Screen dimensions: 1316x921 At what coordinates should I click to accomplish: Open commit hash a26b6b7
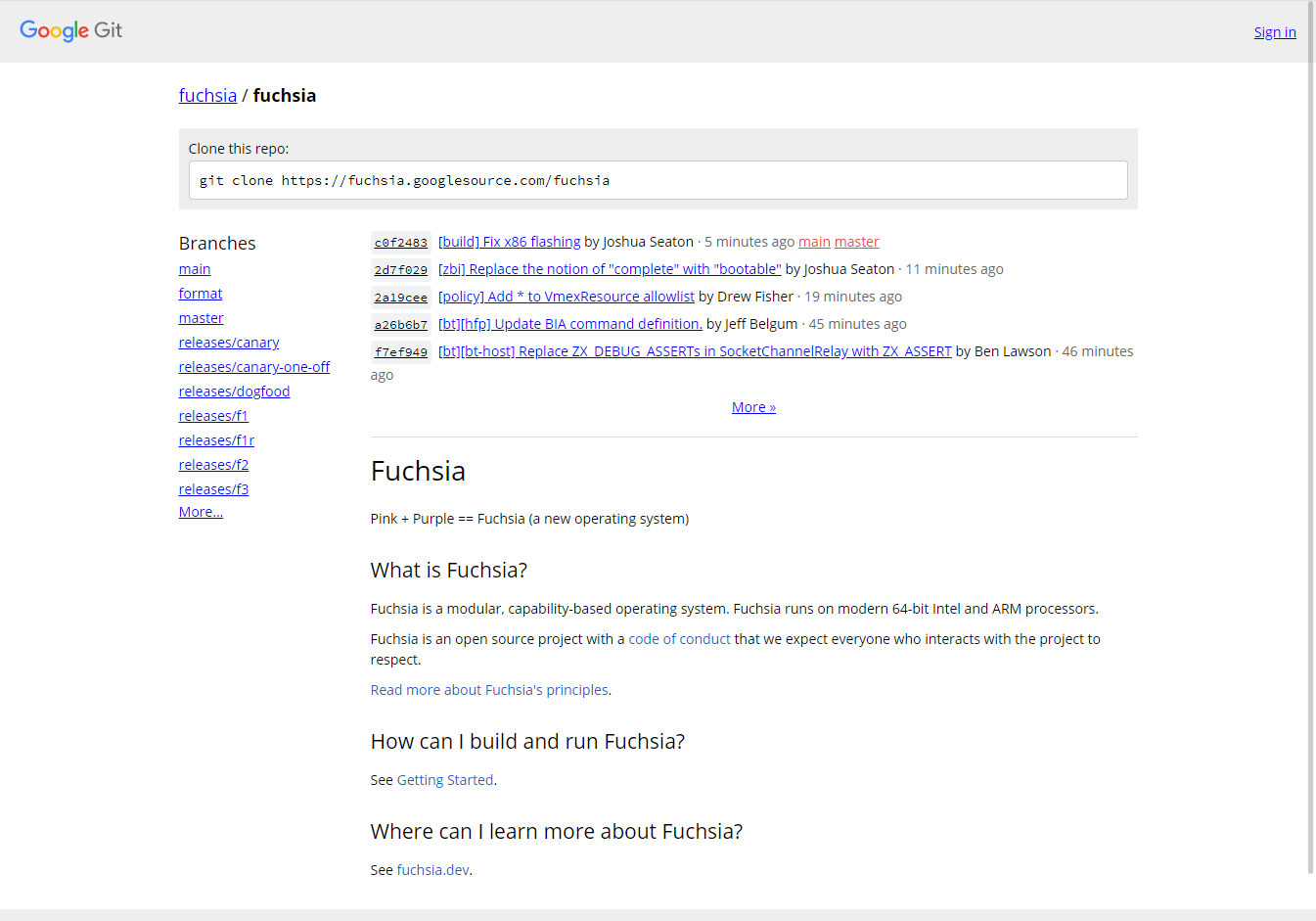(x=401, y=325)
